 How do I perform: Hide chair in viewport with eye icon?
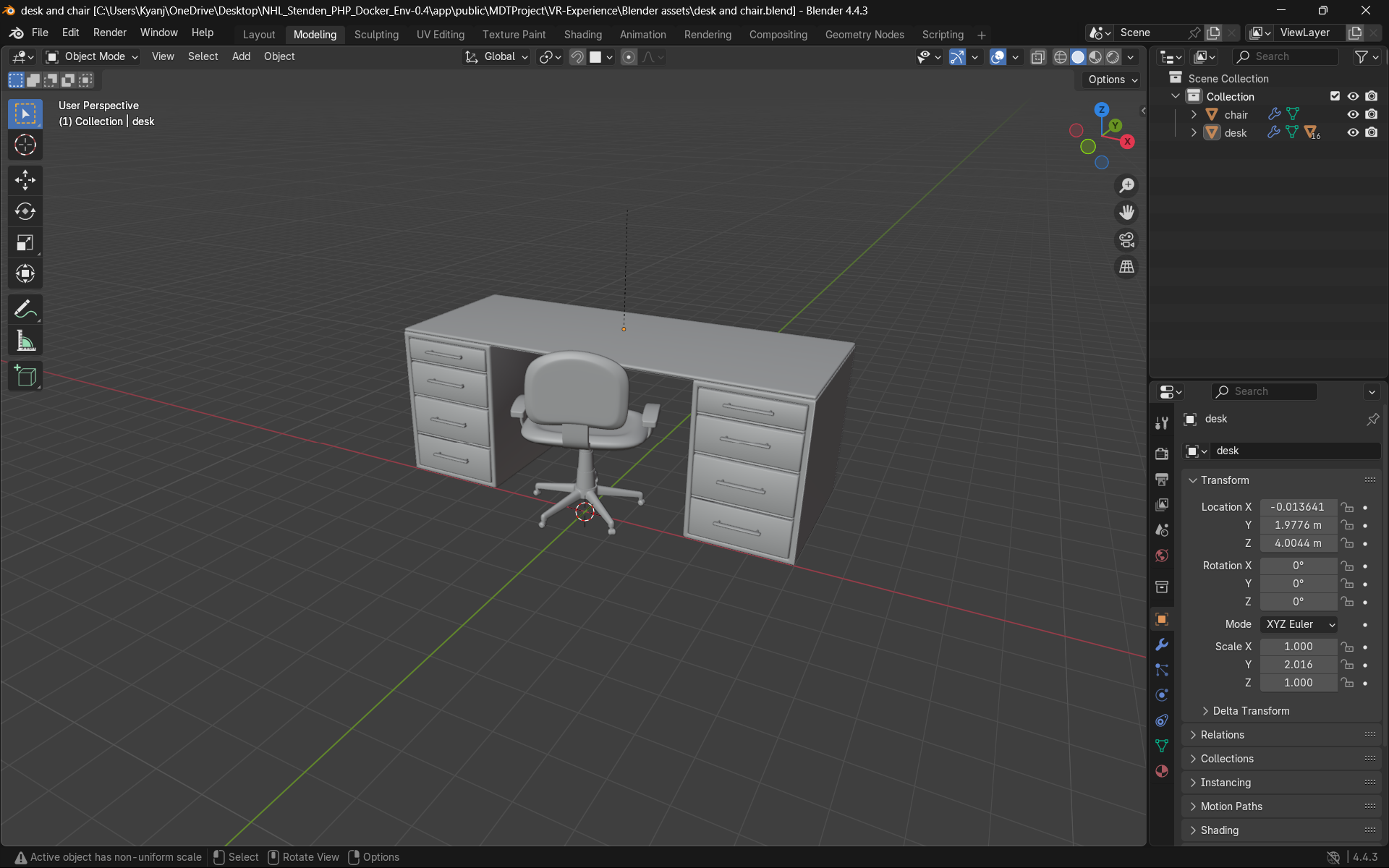[1353, 114]
